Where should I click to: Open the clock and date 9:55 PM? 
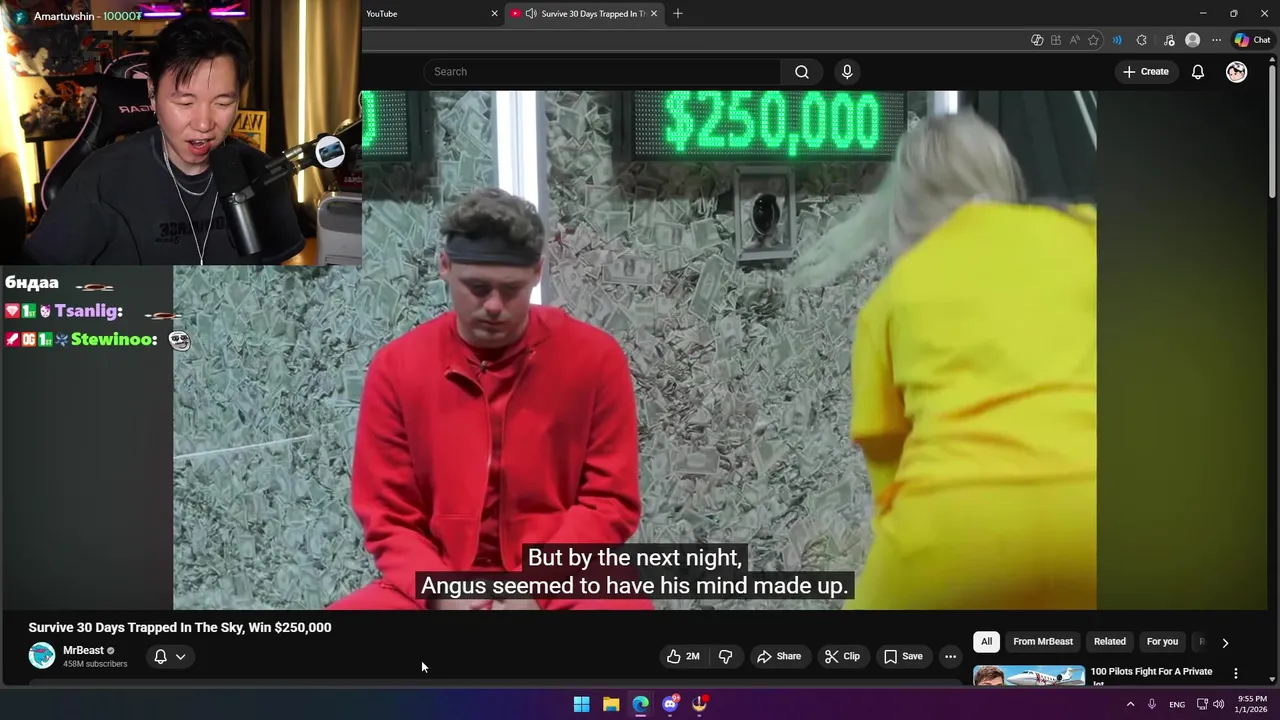click(1252, 704)
